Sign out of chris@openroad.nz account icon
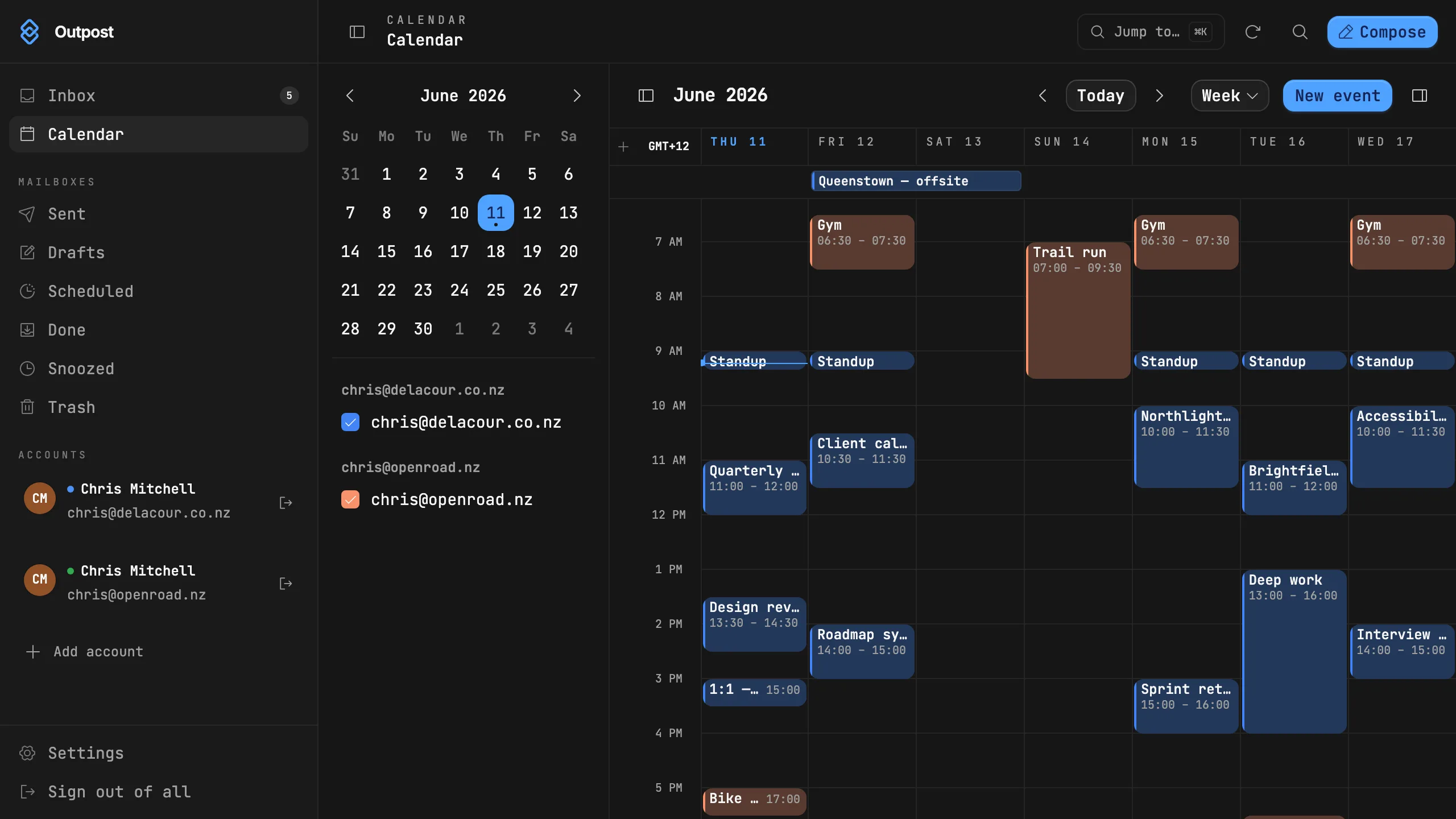Screen dimensions: 1456x819 tap(286, 584)
